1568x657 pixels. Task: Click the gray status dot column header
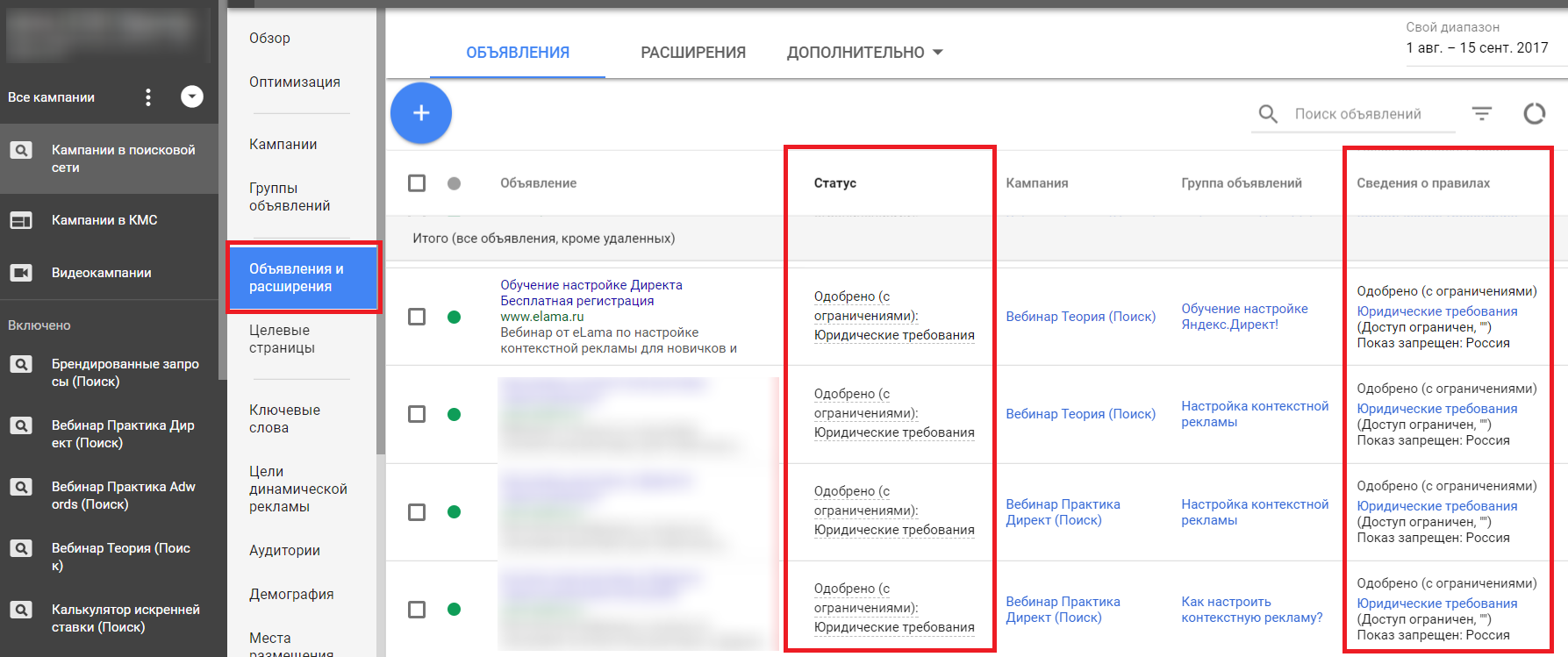pyautogui.click(x=454, y=183)
